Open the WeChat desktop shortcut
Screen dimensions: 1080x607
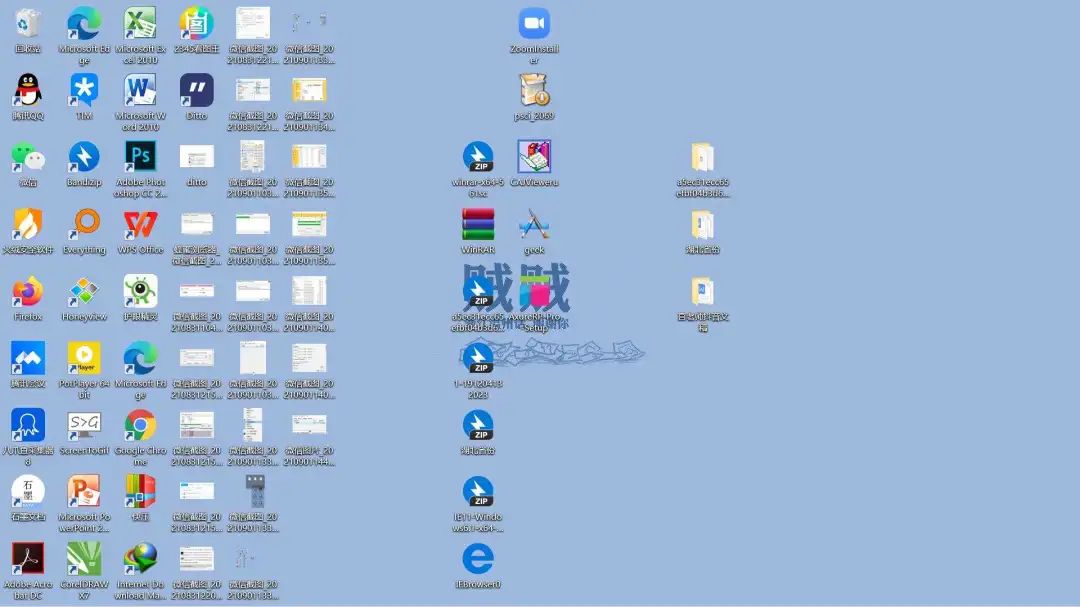tap(28, 158)
